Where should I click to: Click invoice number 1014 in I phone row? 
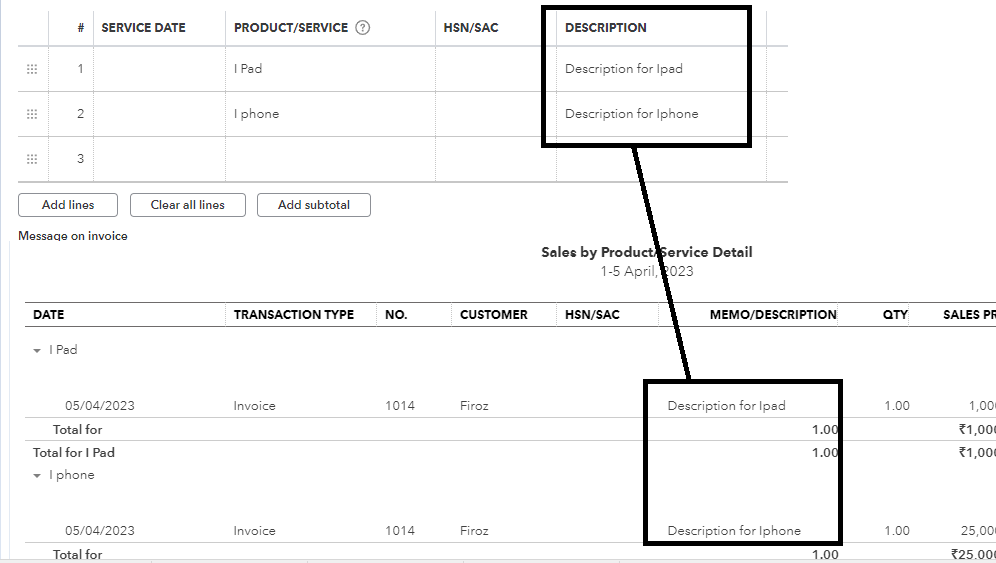400,531
